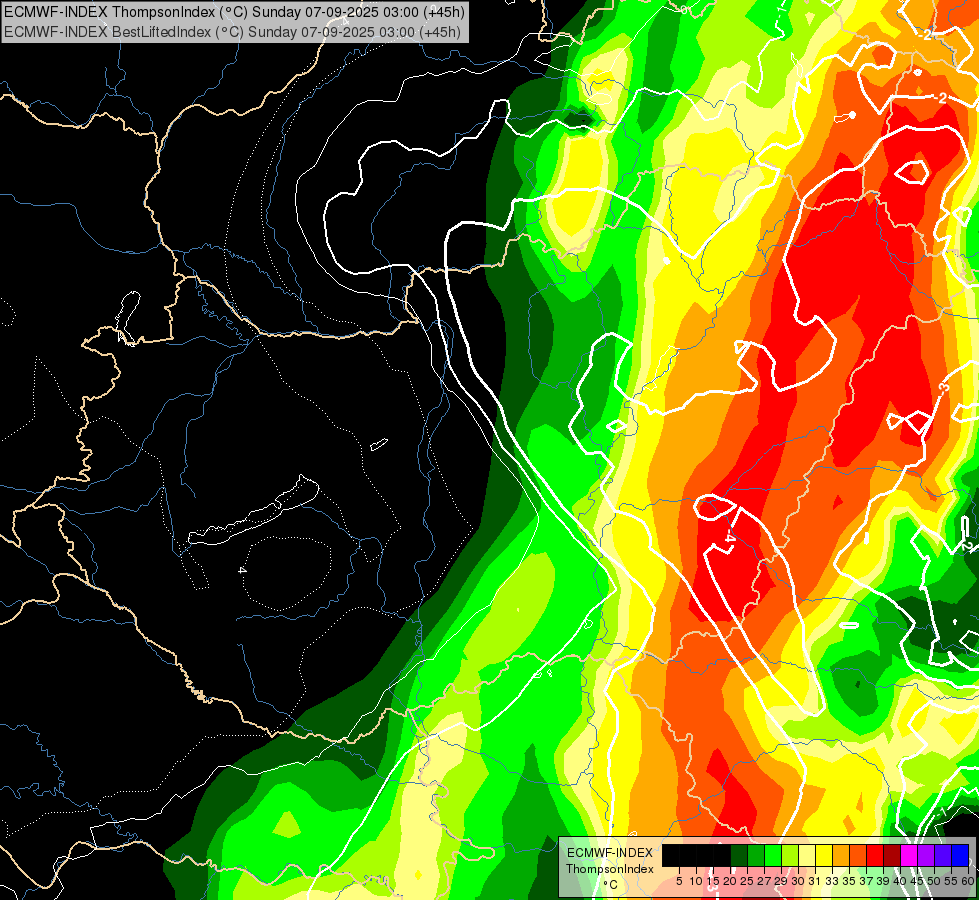Select the yellow-green 29-30 legend swatch
Screen dimensions: 979x900
790,855
